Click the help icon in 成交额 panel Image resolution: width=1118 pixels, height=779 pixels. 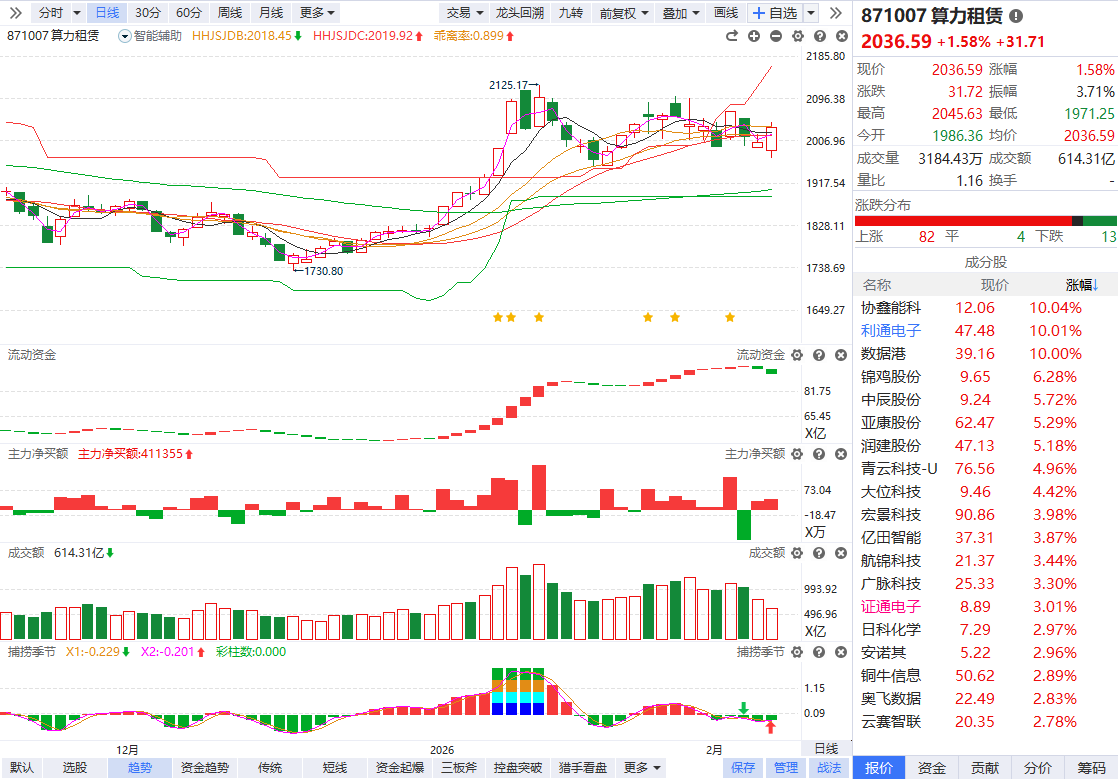pos(818,553)
